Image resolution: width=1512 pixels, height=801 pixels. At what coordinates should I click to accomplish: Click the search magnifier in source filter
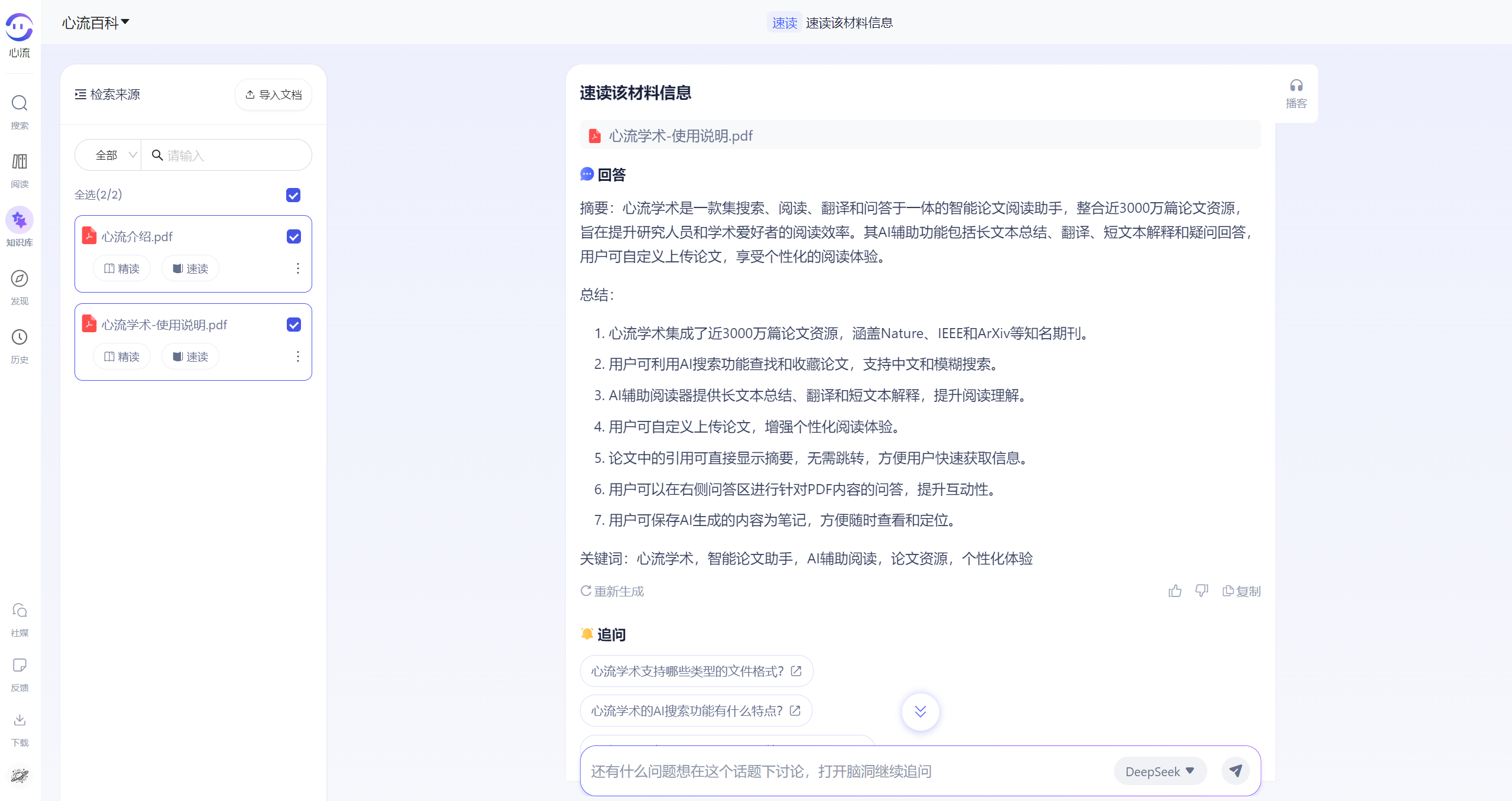click(157, 155)
